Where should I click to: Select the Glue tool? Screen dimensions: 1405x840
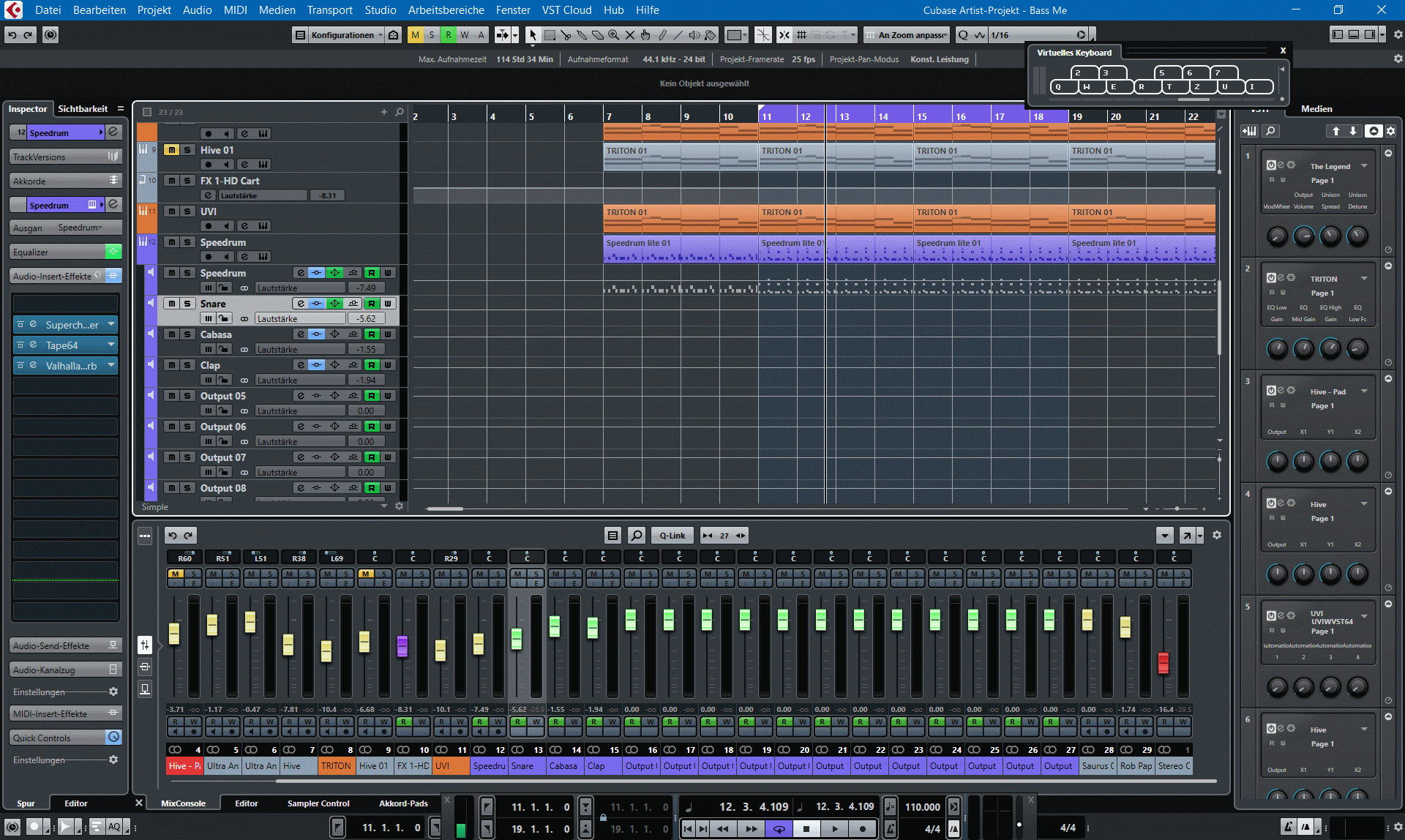click(582, 35)
